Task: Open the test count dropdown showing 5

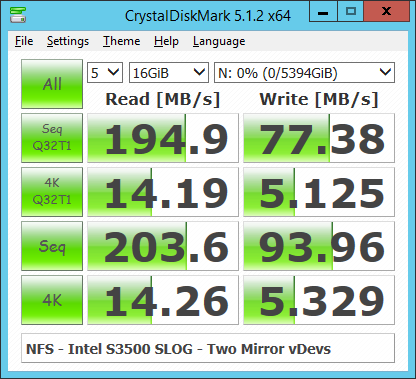Action: tap(105, 72)
